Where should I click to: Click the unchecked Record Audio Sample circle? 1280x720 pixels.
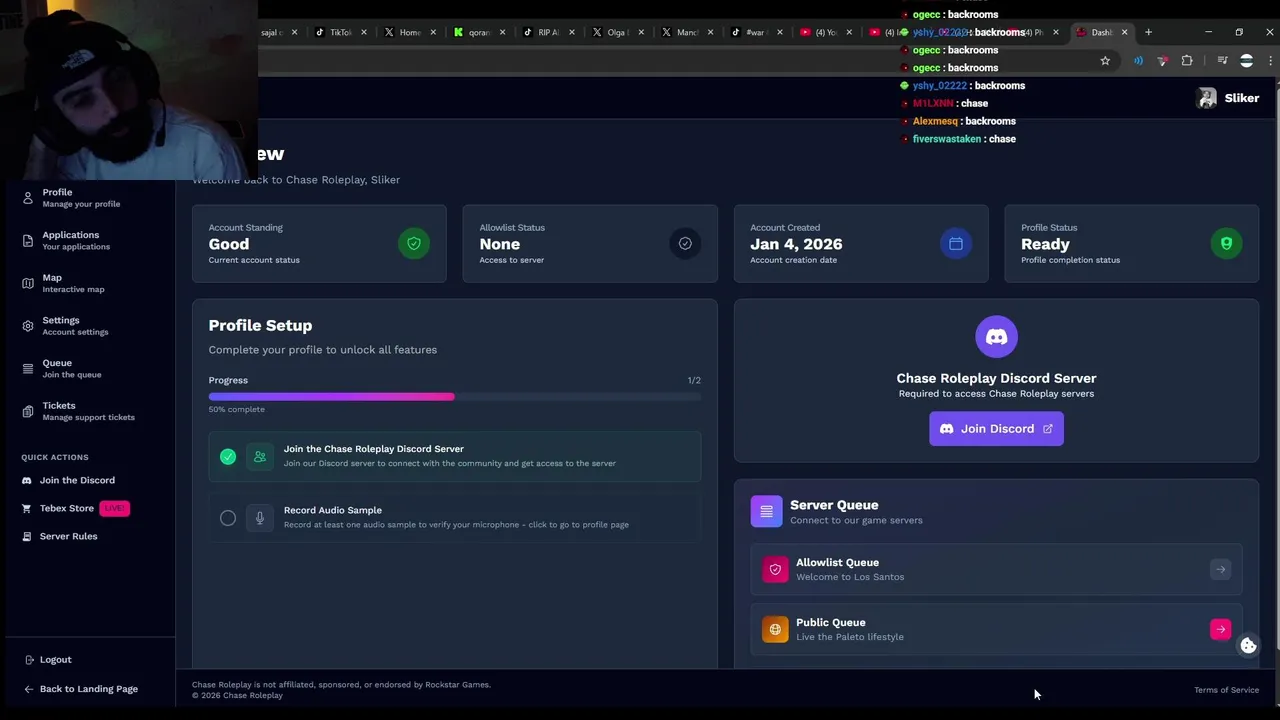pos(228,518)
